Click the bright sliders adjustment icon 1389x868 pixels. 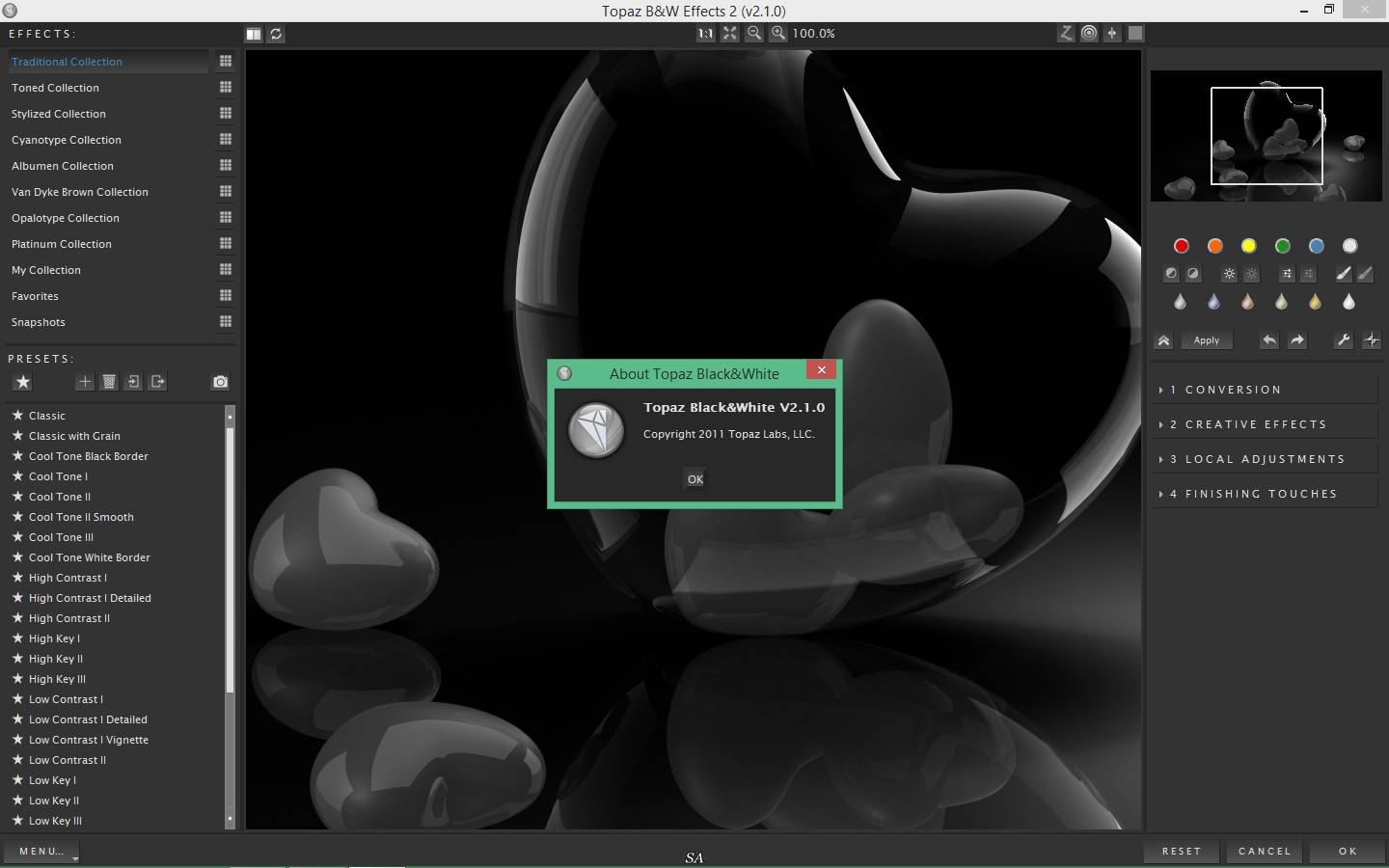coord(1287,274)
